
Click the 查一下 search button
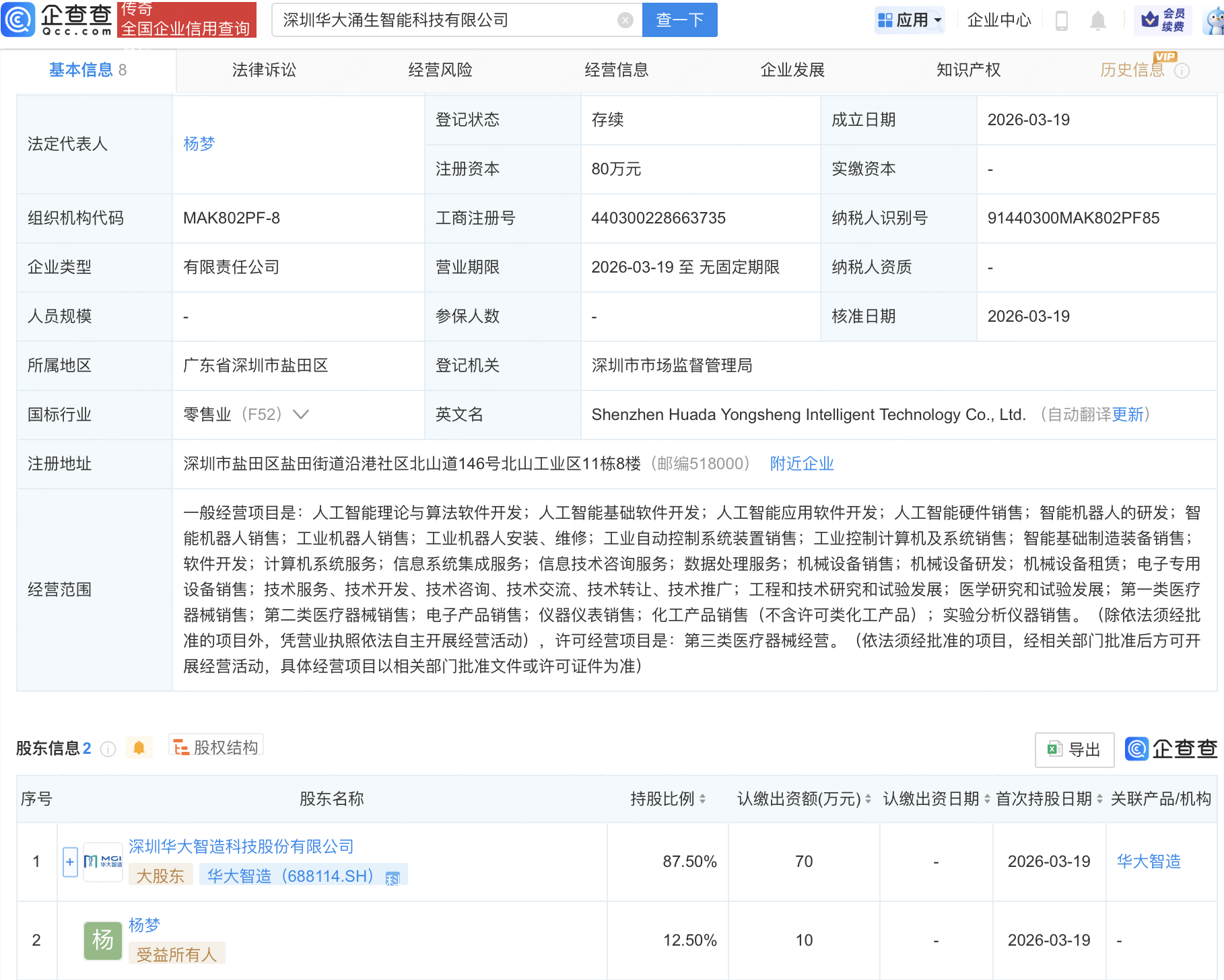coord(679,20)
